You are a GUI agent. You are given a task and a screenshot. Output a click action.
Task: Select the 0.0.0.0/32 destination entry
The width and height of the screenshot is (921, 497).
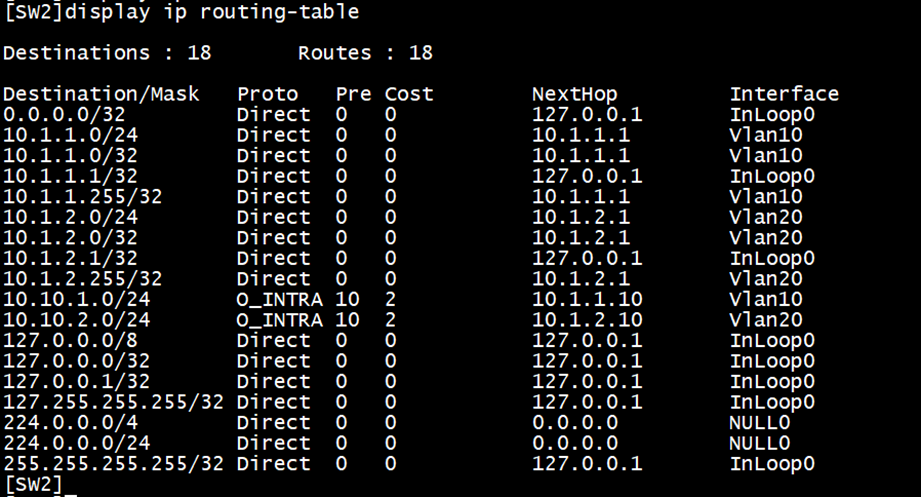tap(64, 115)
